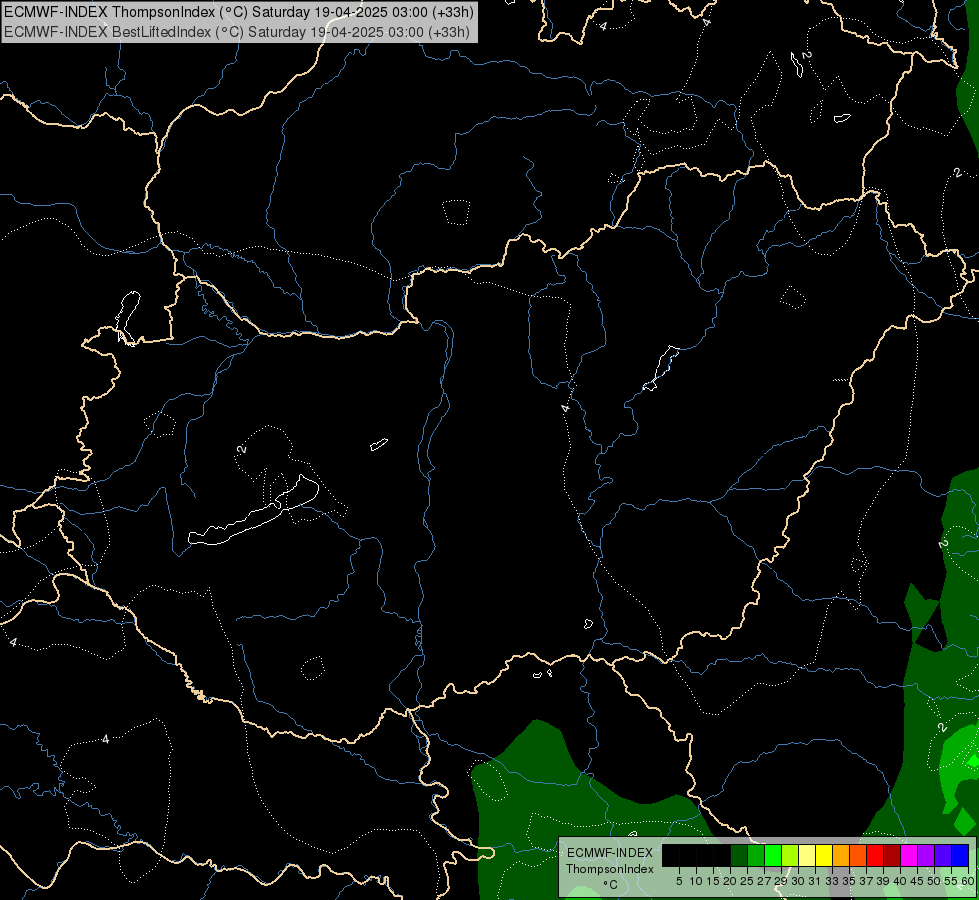Pick the pale yellow 30–31 legend swatch
The width and height of the screenshot is (979, 900).
807,855
